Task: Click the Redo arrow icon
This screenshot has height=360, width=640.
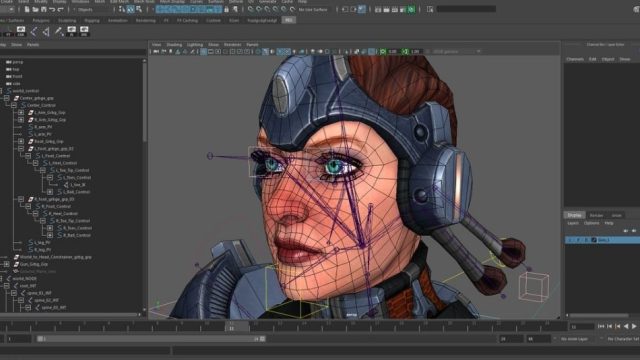Action: point(61,9)
